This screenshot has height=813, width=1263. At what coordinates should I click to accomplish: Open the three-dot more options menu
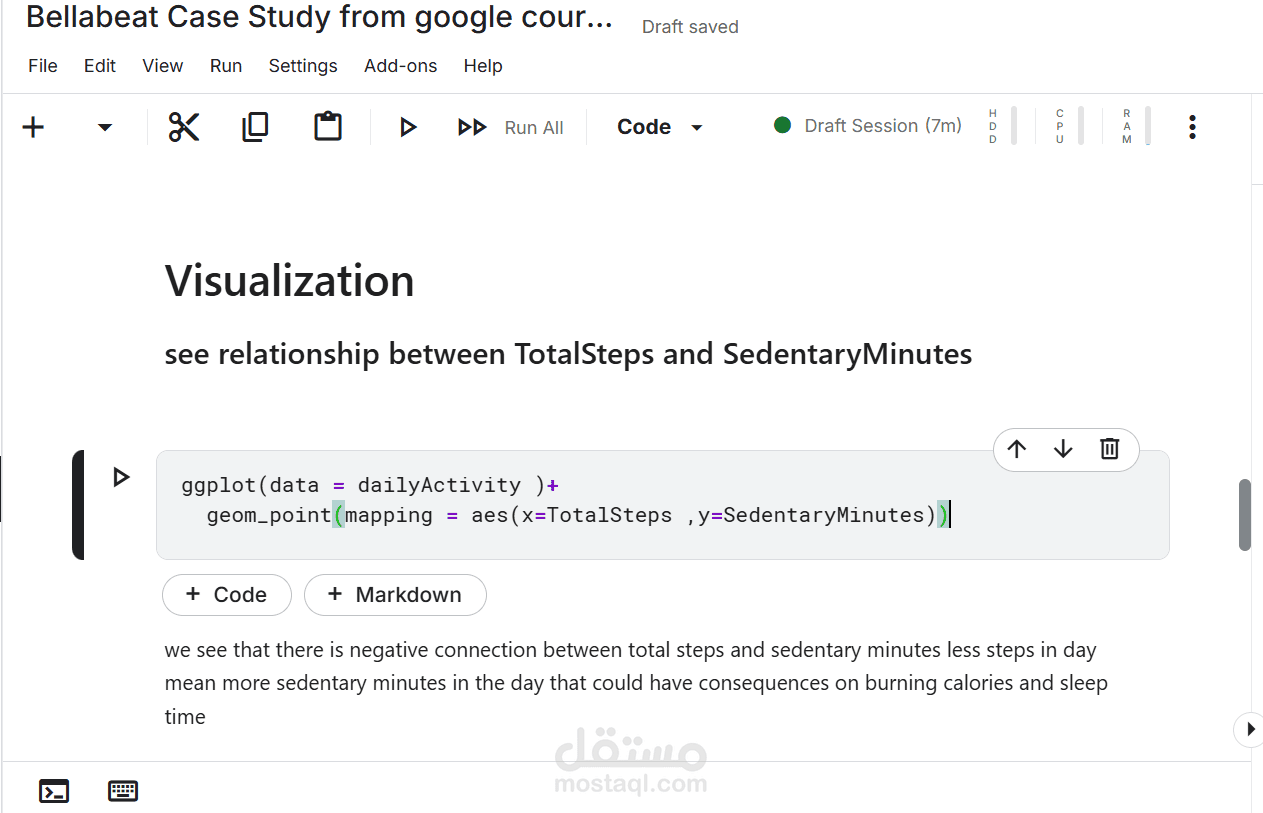pos(1192,127)
